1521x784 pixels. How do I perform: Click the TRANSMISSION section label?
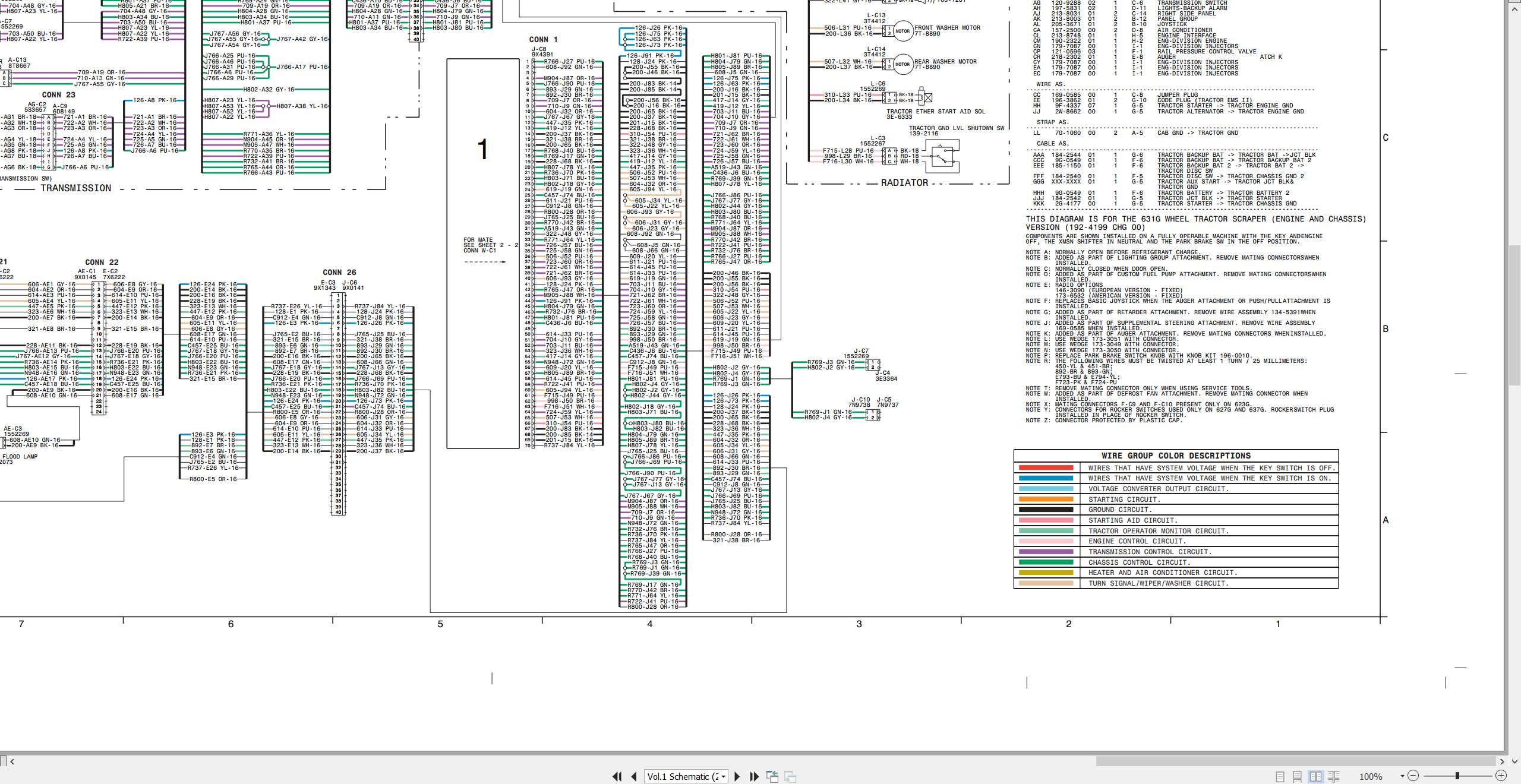[75, 188]
